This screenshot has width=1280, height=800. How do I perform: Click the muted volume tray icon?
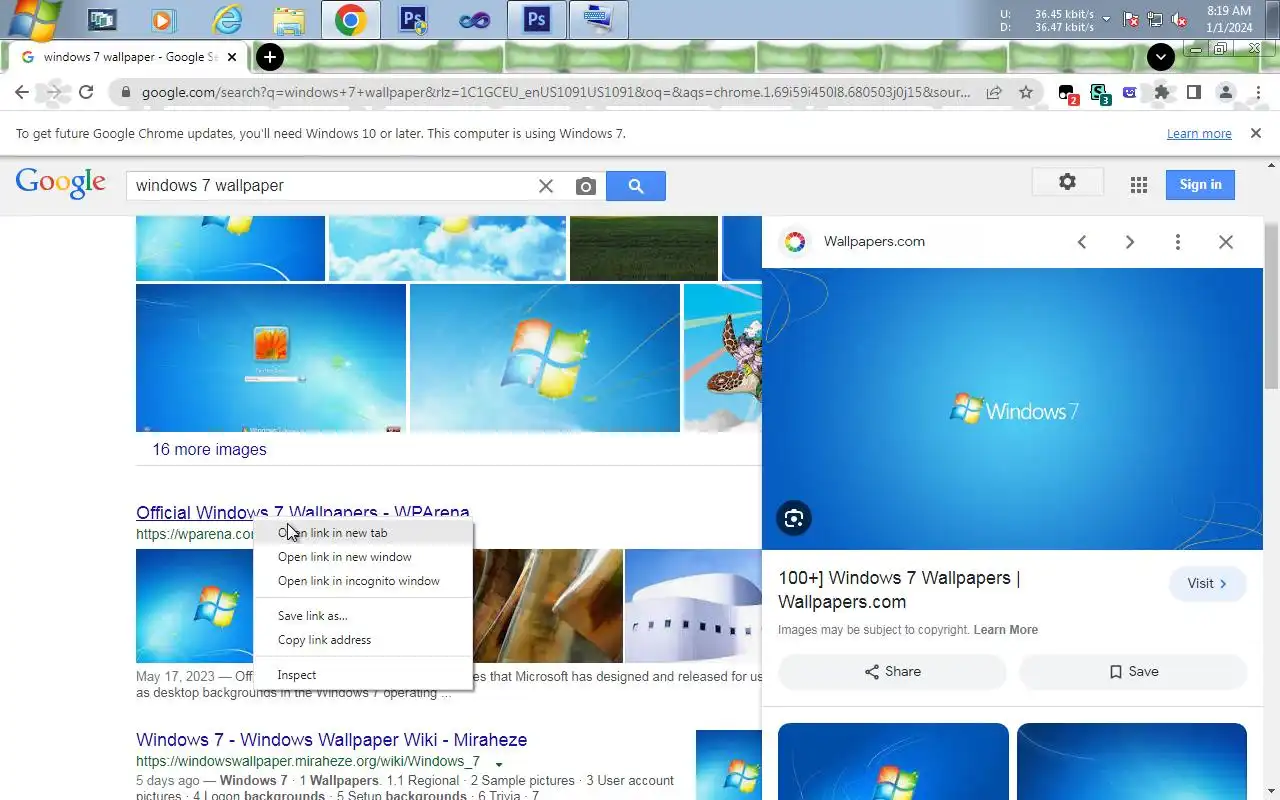[x=1179, y=20]
